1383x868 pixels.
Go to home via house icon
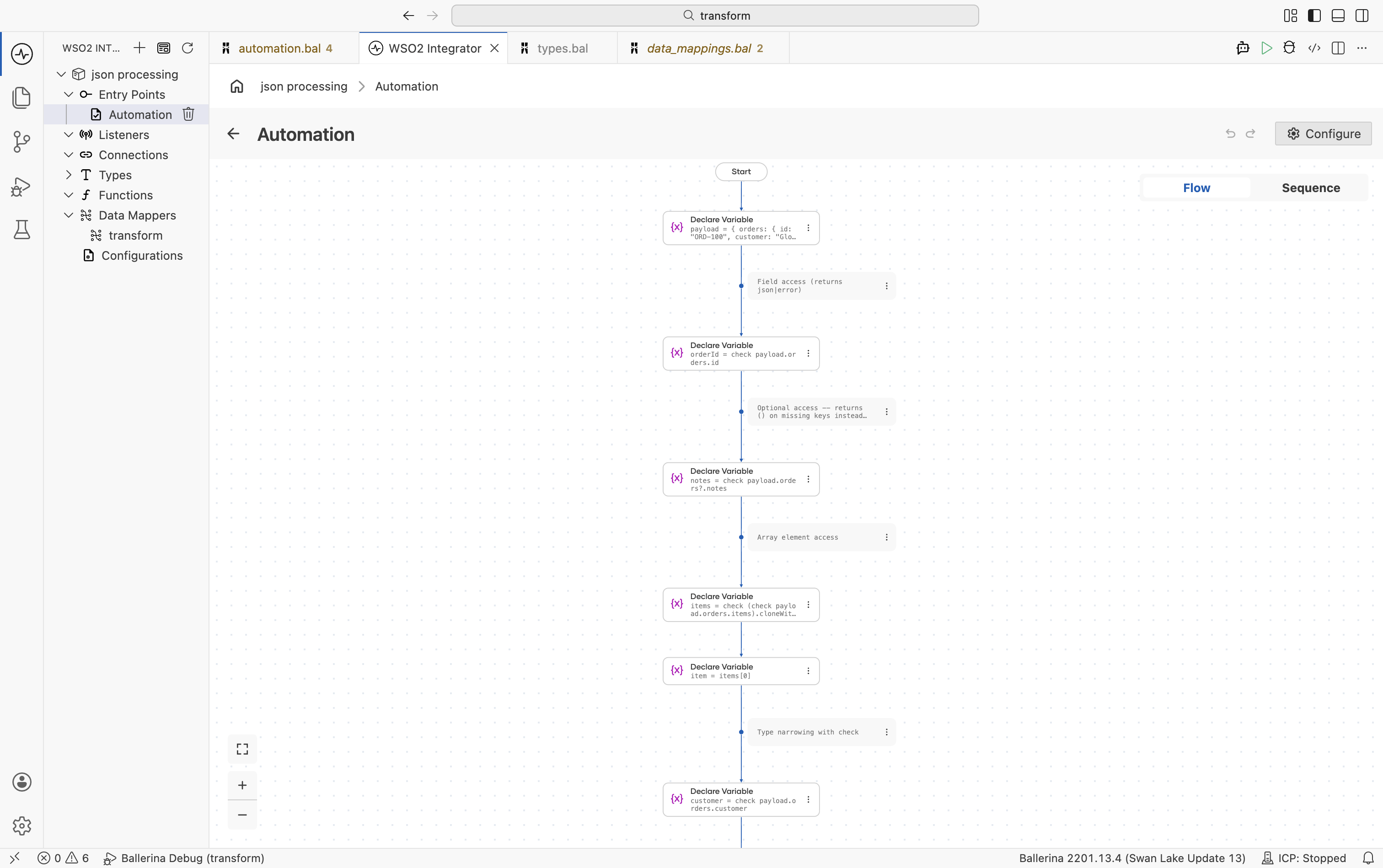click(237, 86)
